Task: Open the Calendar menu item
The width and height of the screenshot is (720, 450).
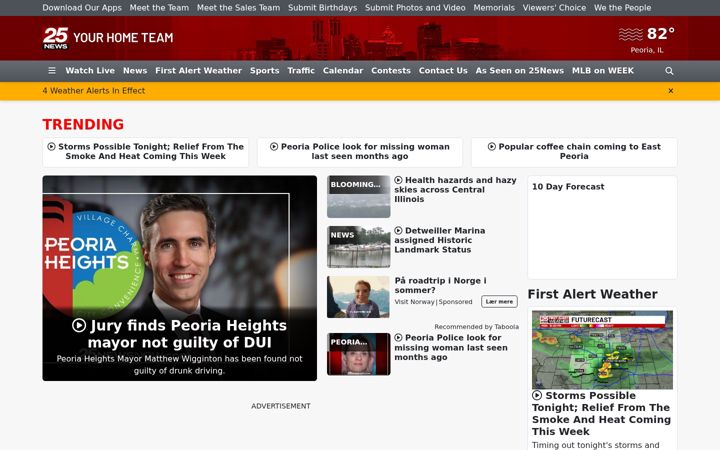Action: click(x=343, y=71)
